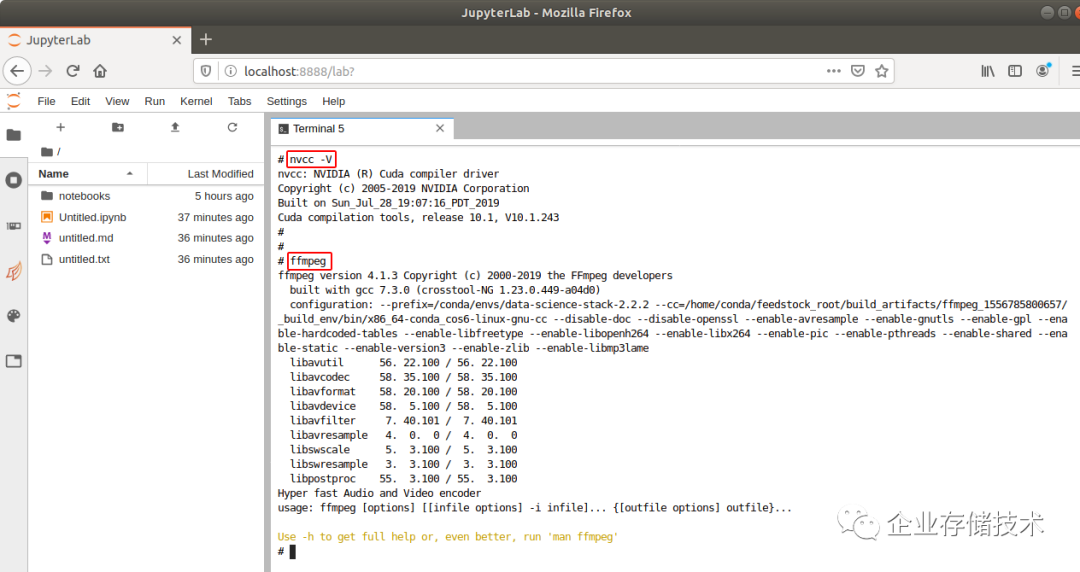Open the Kernel menu
The image size is (1080, 572).
pyautogui.click(x=196, y=101)
